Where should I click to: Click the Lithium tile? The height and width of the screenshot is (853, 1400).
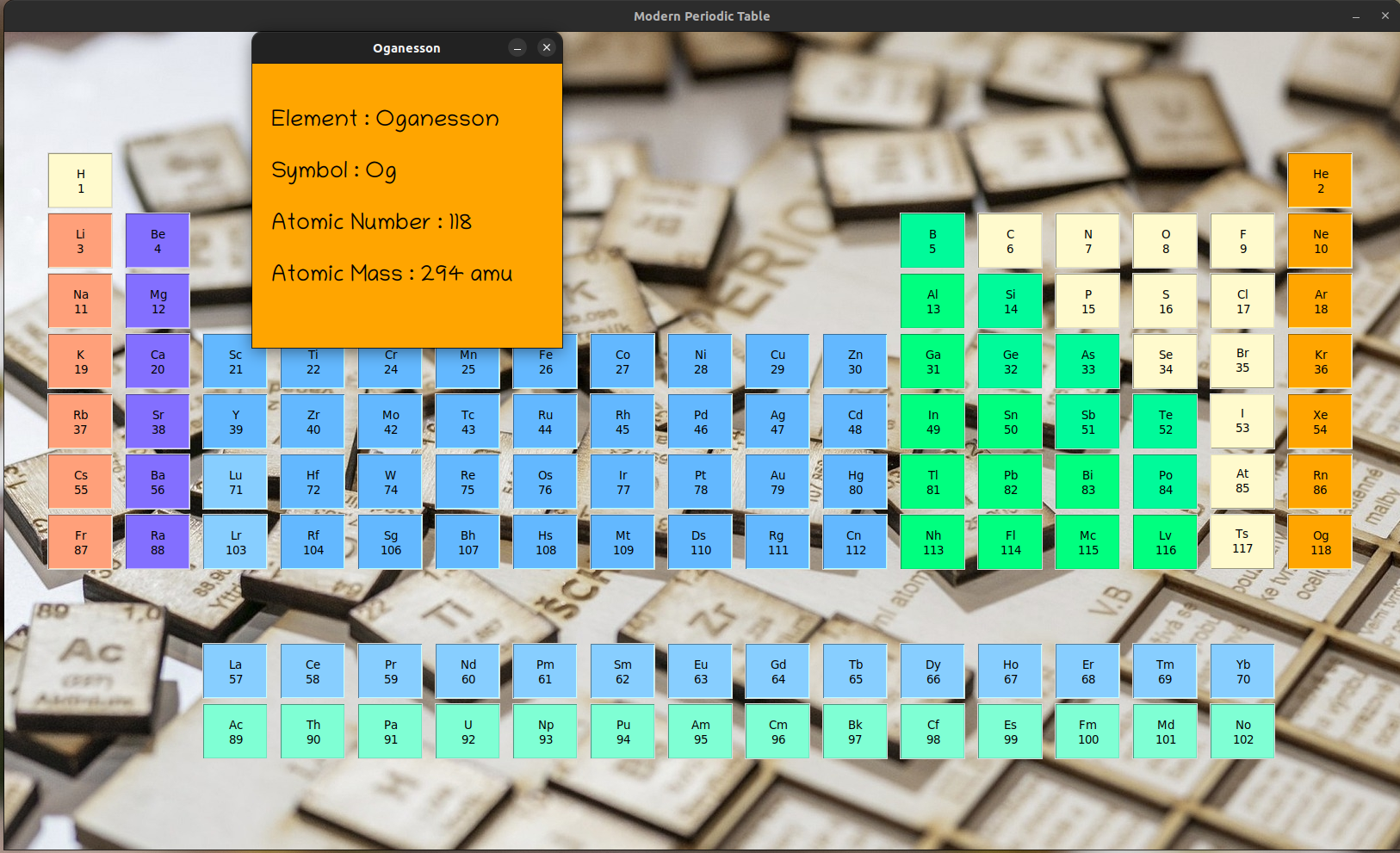pos(80,240)
